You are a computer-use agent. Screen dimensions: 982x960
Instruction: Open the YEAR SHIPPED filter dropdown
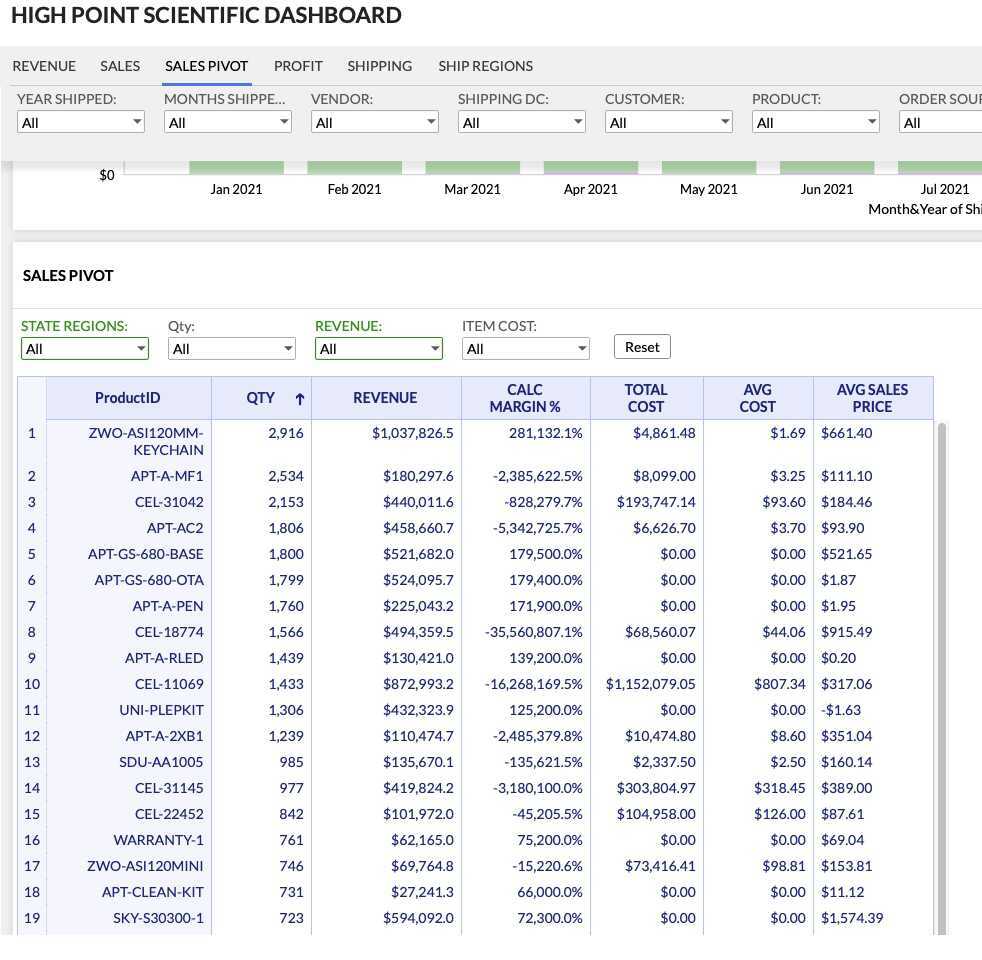(x=80, y=122)
